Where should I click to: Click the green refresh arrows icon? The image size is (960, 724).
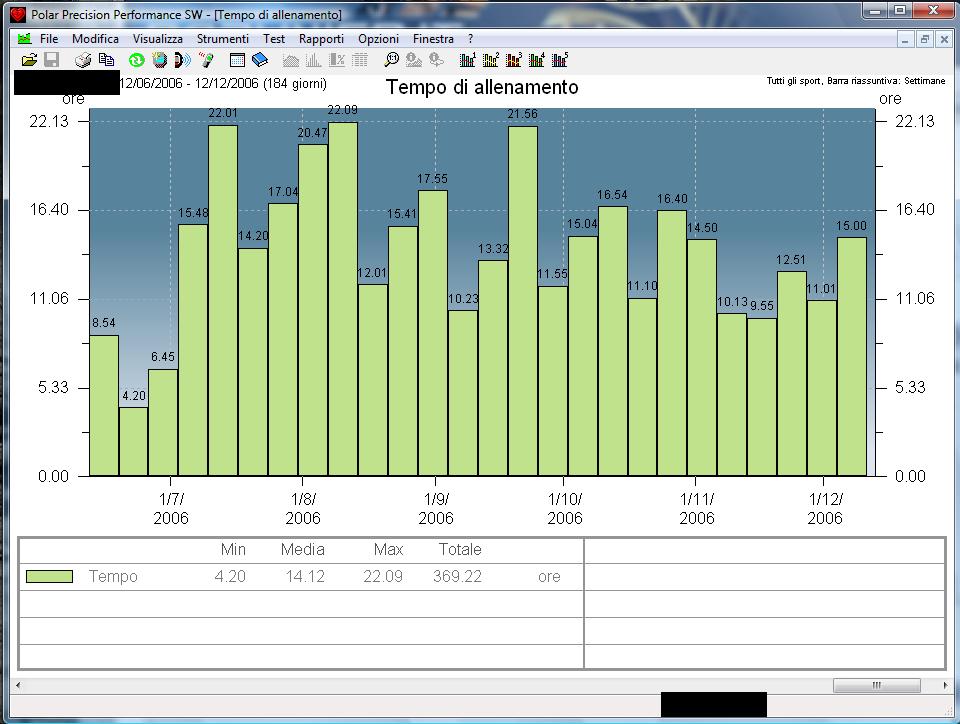tap(137, 60)
